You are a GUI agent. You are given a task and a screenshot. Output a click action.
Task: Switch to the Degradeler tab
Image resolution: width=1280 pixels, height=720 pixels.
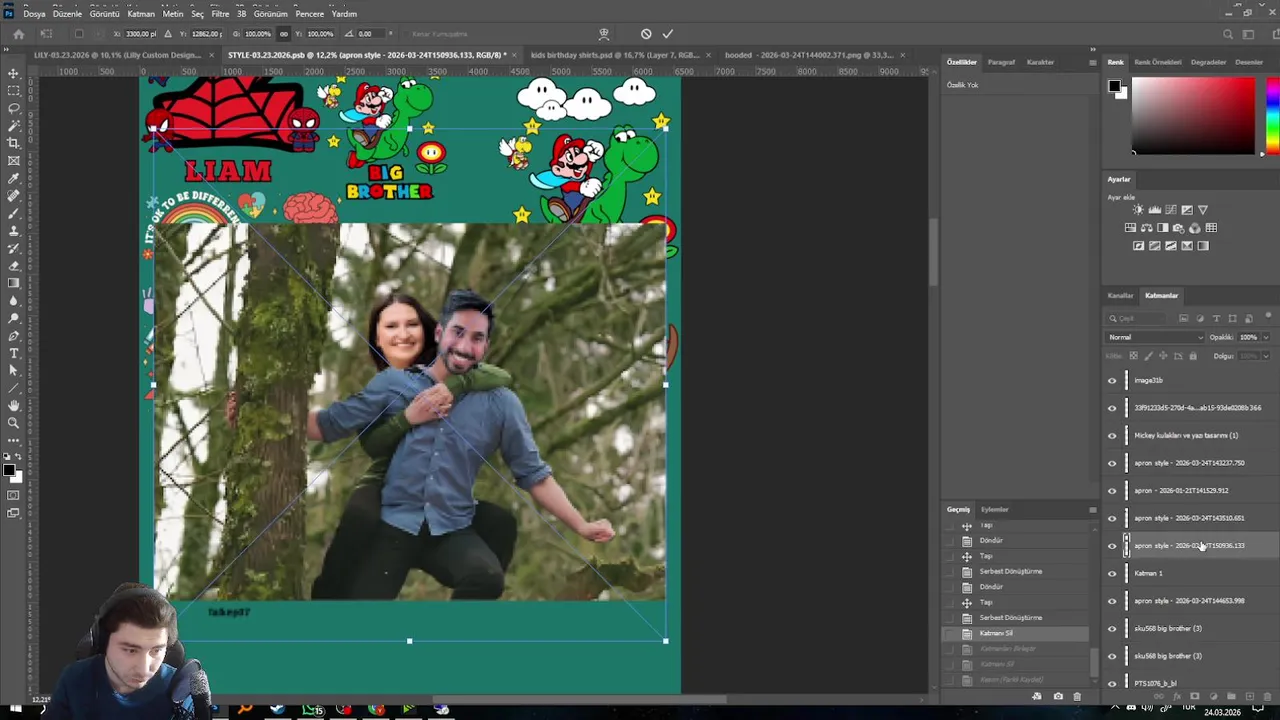pos(1208,62)
